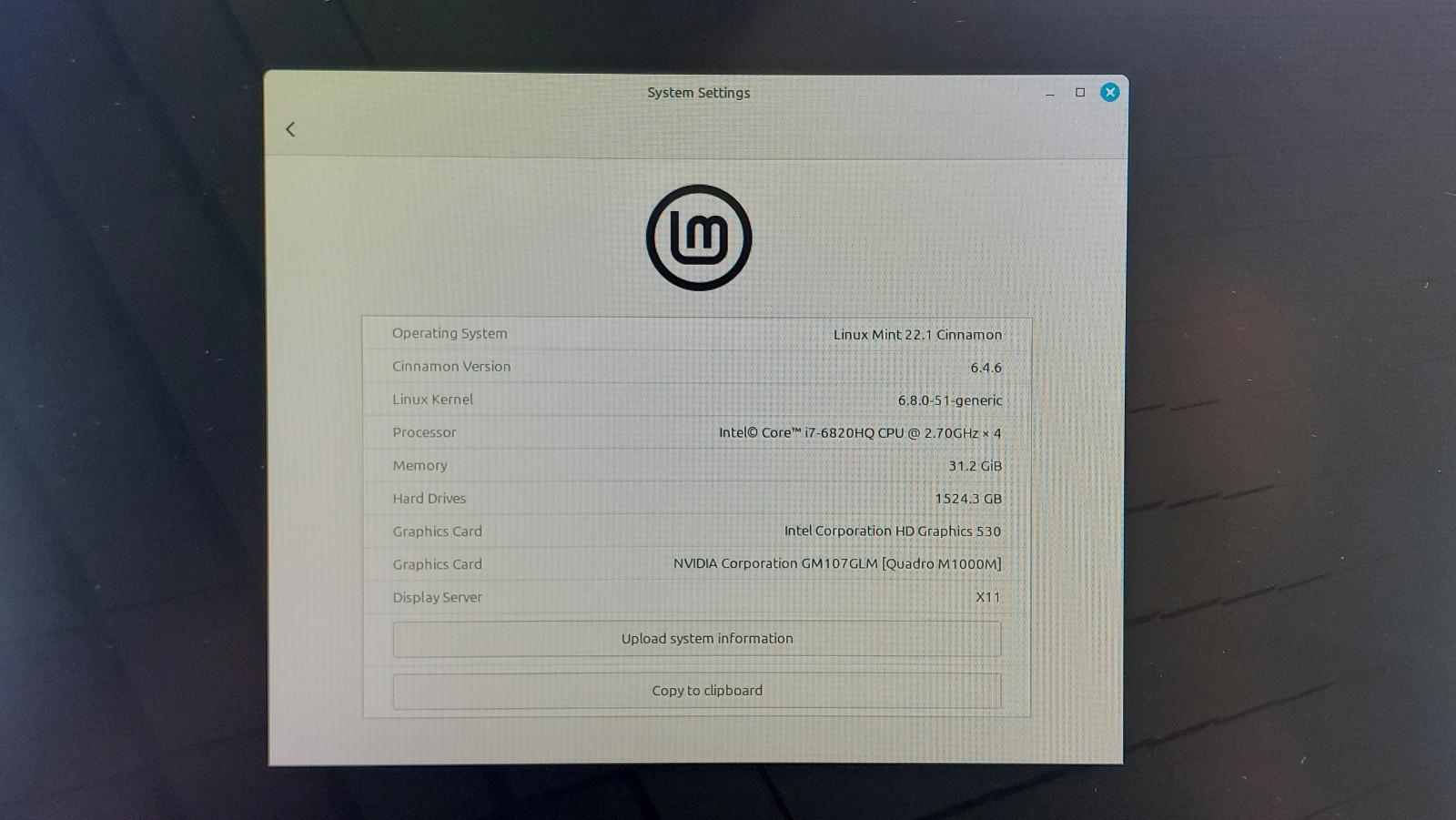Image resolution: width=1456 pixels, height=820 pixels.
Task: Click Upload system information button
Action: click(697, 639)
